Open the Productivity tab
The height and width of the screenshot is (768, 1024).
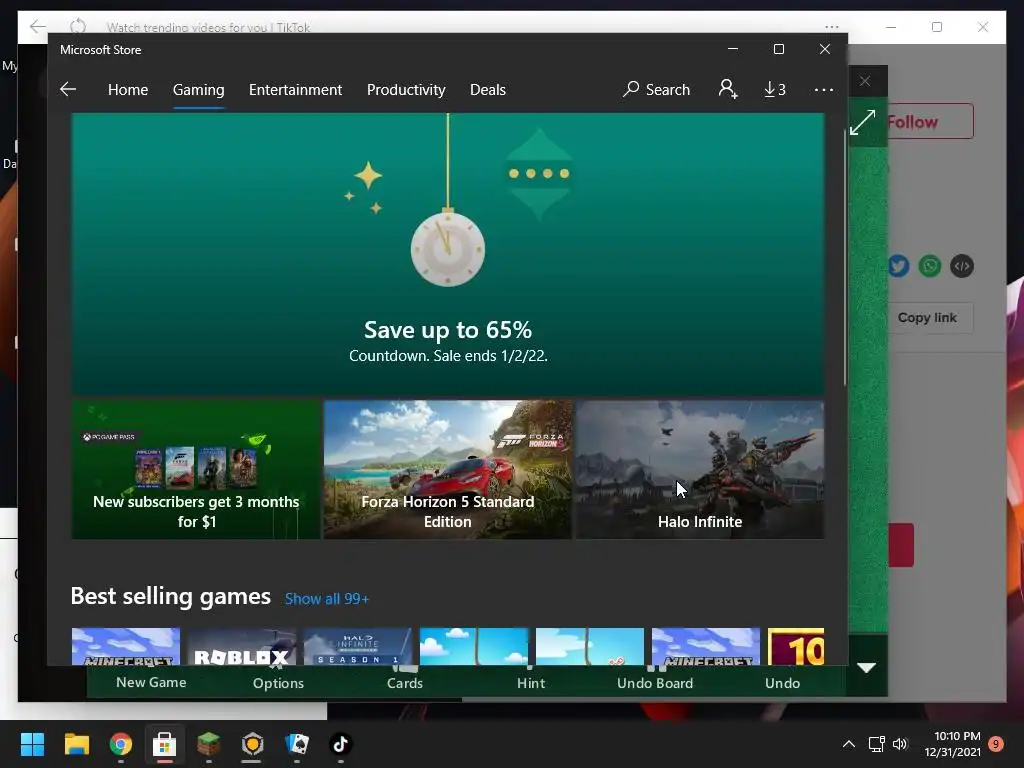406,89
